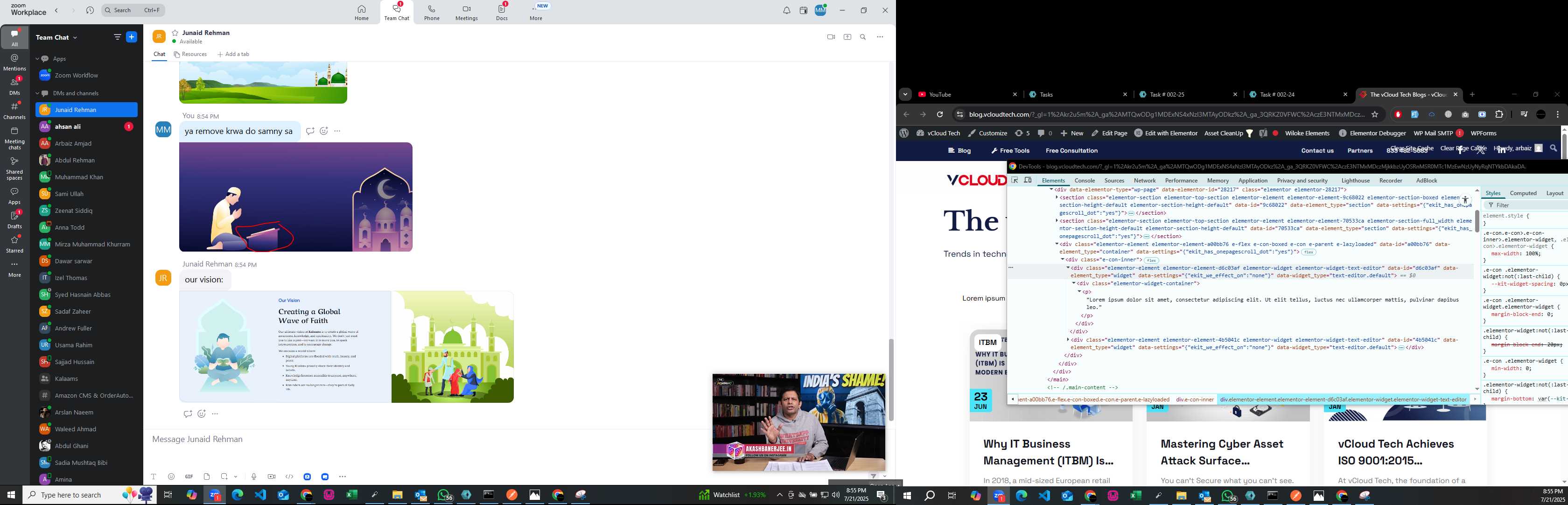
Task: Open the Zoom Phone tab
Action: 432,12
